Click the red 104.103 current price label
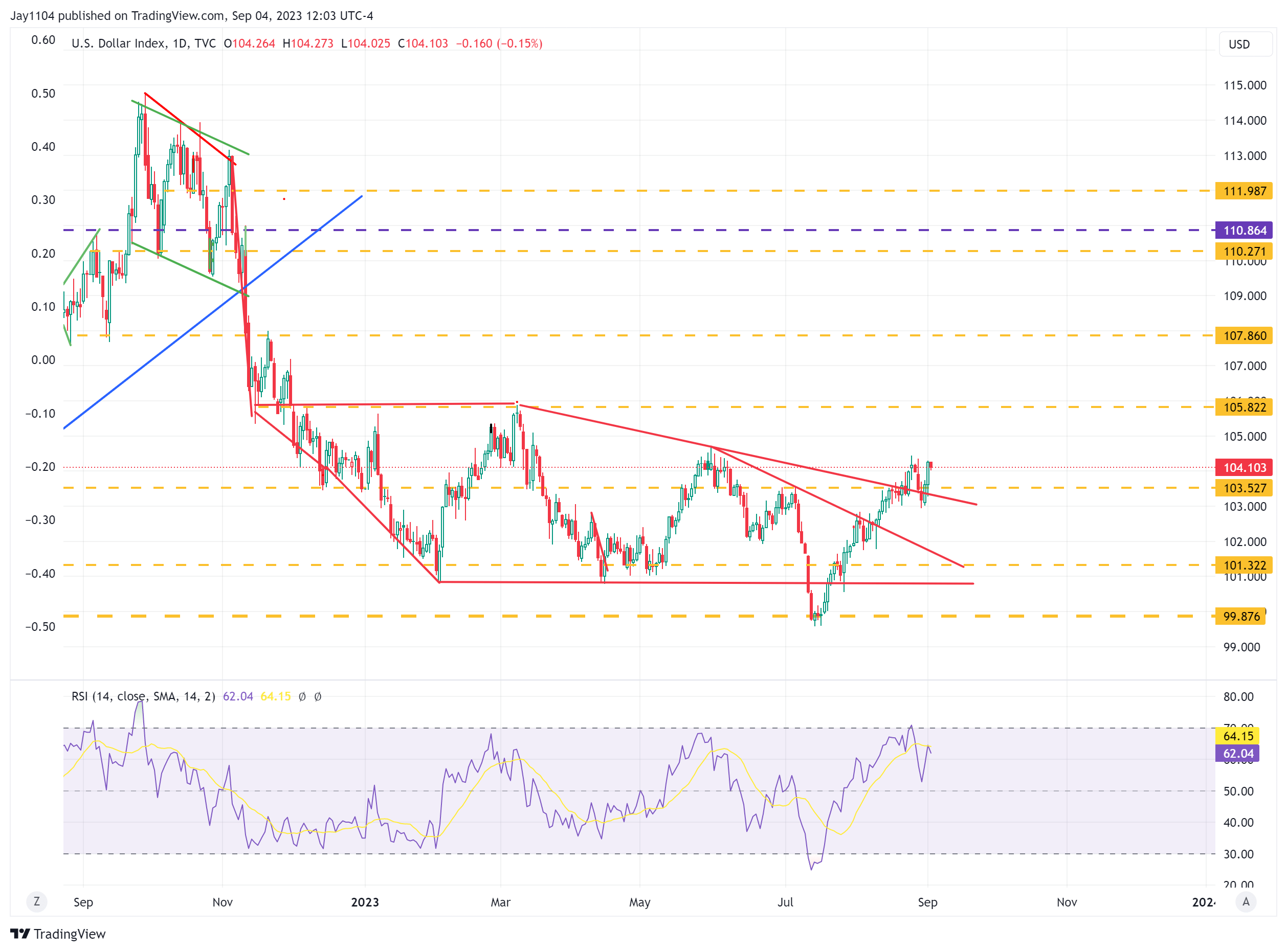Screen dimensions: 1287x952 tap(1244, 467)
